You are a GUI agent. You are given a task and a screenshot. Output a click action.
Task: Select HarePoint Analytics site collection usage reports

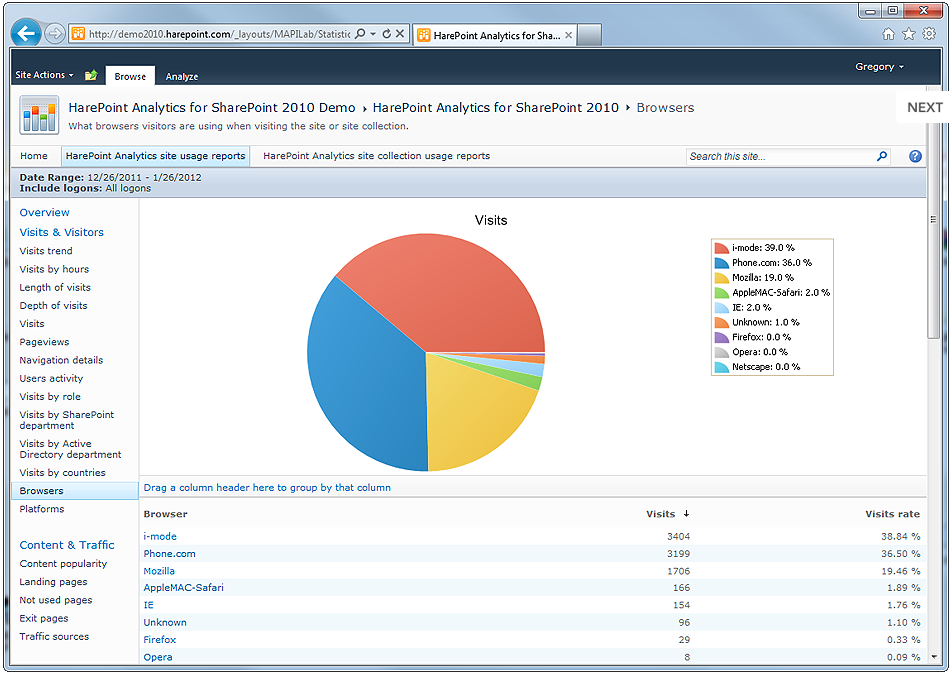click(376, 156)
